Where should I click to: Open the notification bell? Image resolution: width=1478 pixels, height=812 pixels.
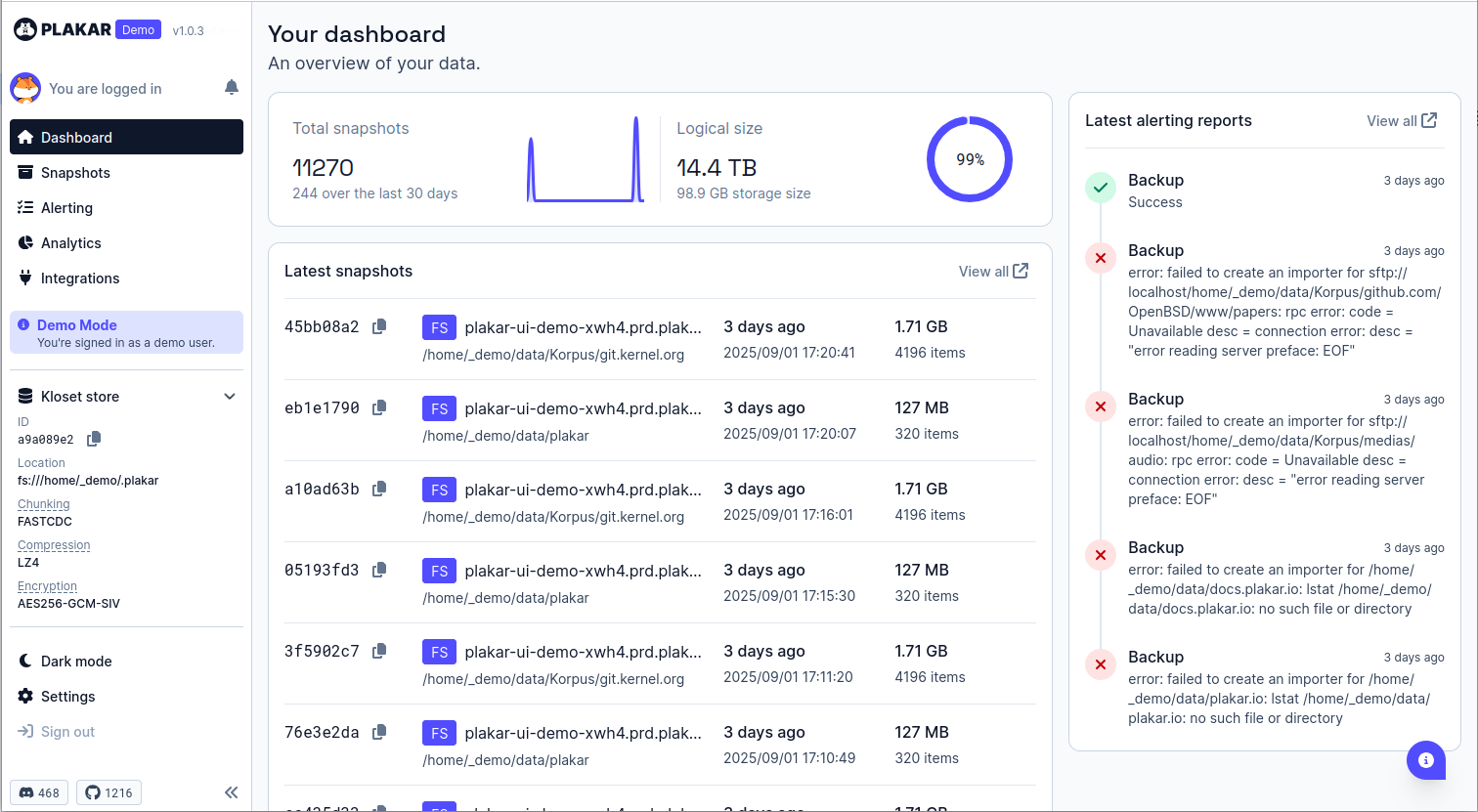(231, 88)
